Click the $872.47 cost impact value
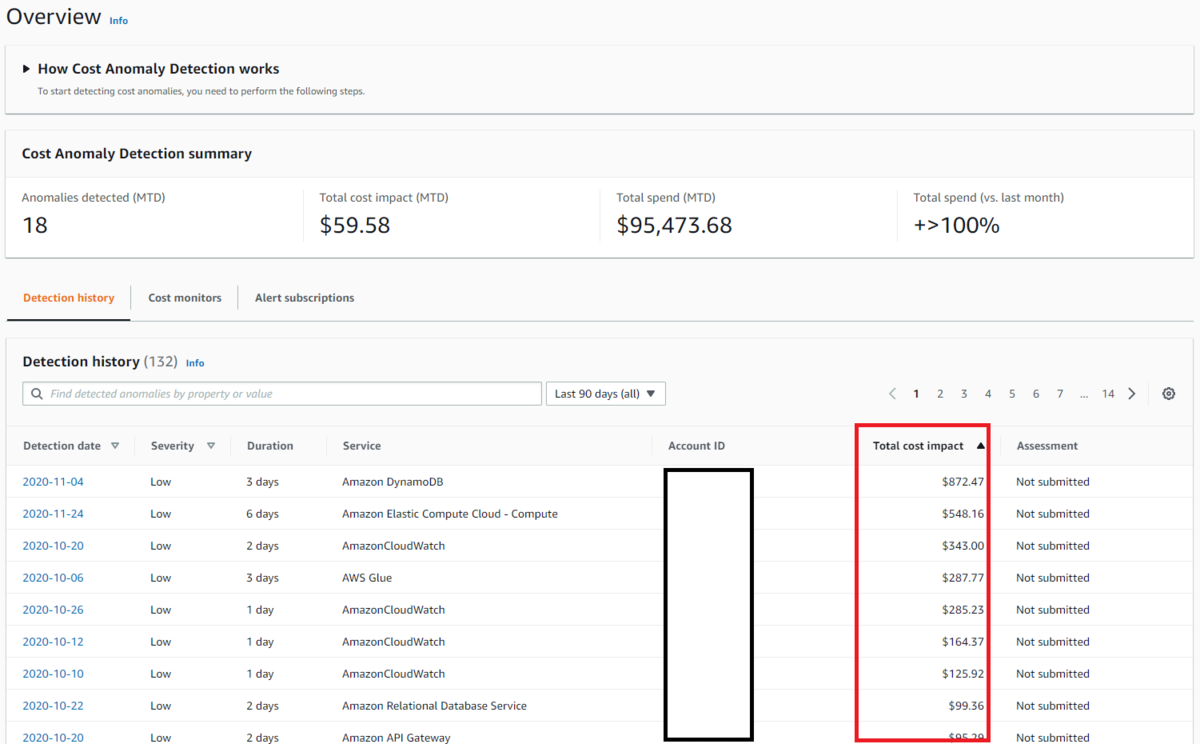Image resolution: width=1200 pixels, height=744 pixels. click(x=963, y=482)
